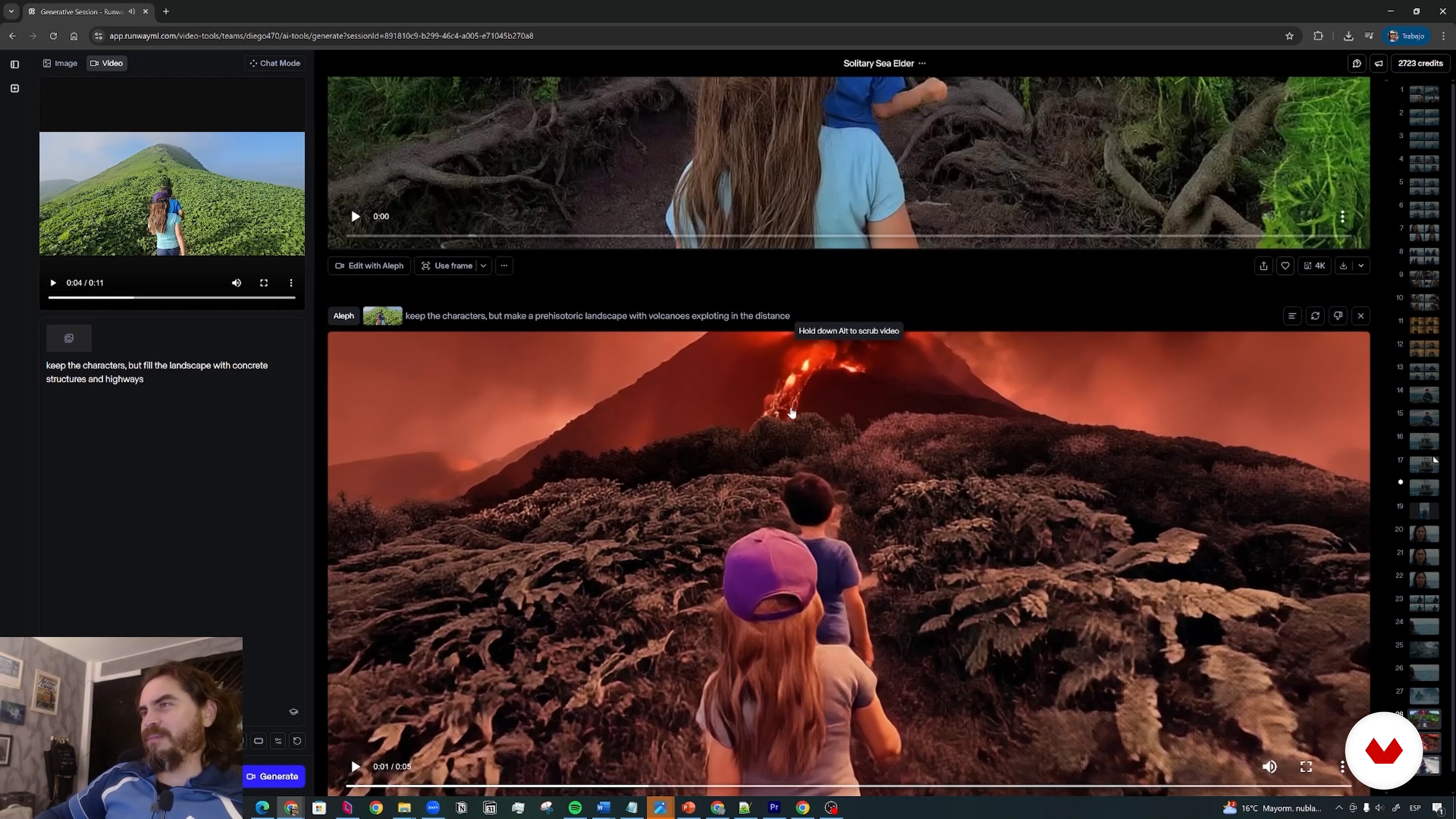Open the settings sliders icon near Generate
1456x819 pixels.
click(278, 741)
